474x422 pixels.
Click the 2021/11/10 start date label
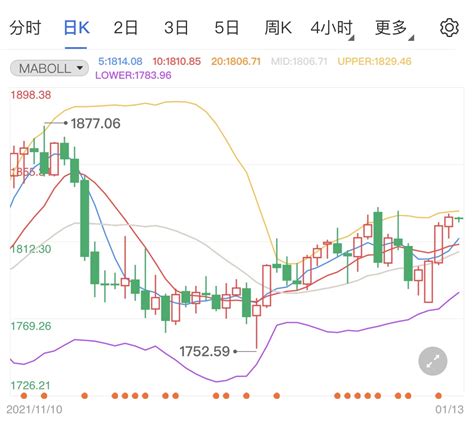point(34,410)
